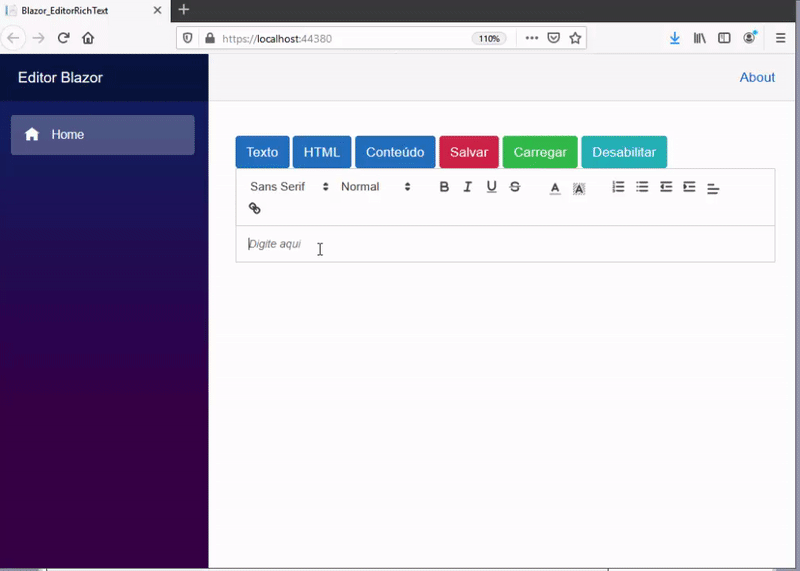Viewport: 800px width, 571px height.
Task: Open the Sans Serif font dropdown
Action: click(x=289, y=187)
